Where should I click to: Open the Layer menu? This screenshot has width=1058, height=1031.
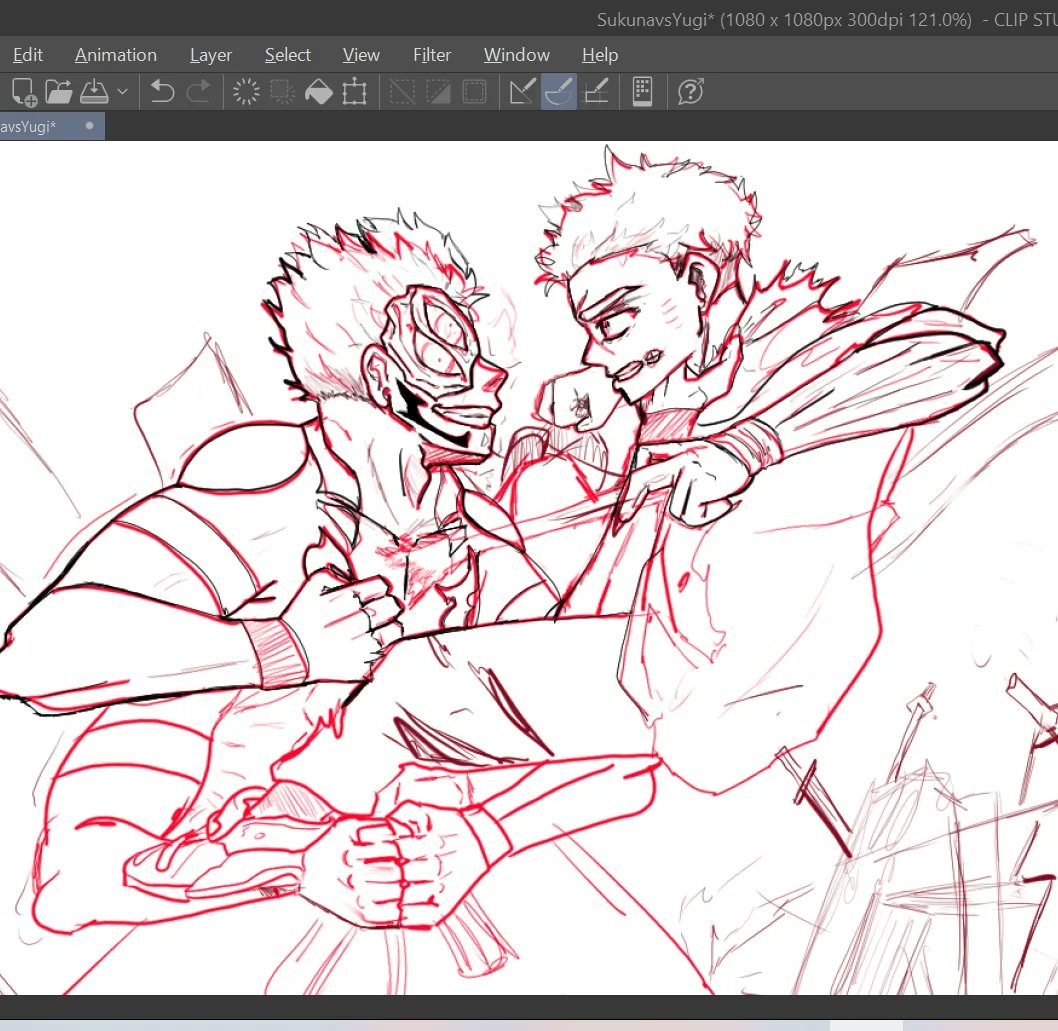[x=211, y=55]
